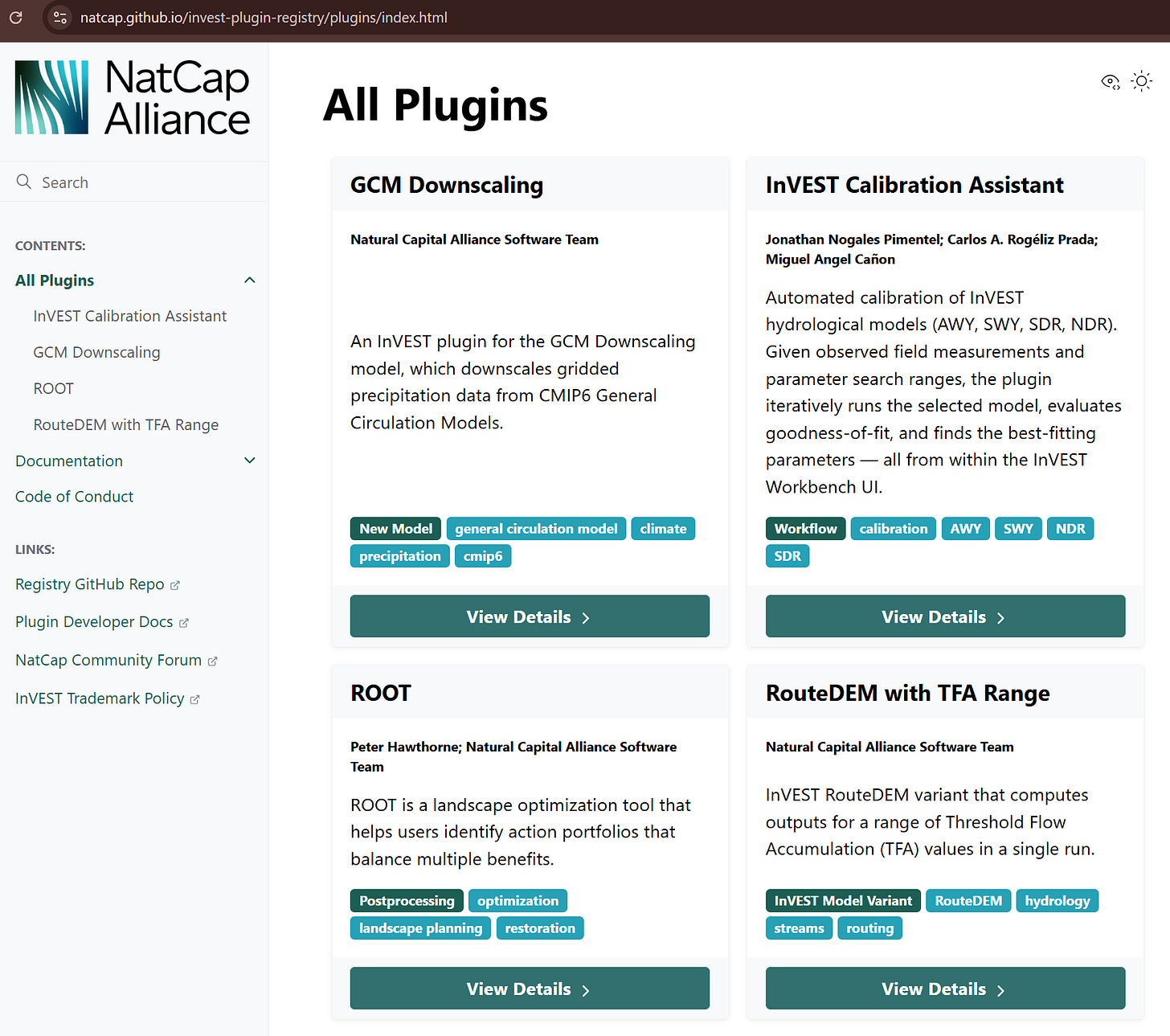Click View Details for ROOT
This screenshot has width=1170, height=1036.
[x=530, y=989]
